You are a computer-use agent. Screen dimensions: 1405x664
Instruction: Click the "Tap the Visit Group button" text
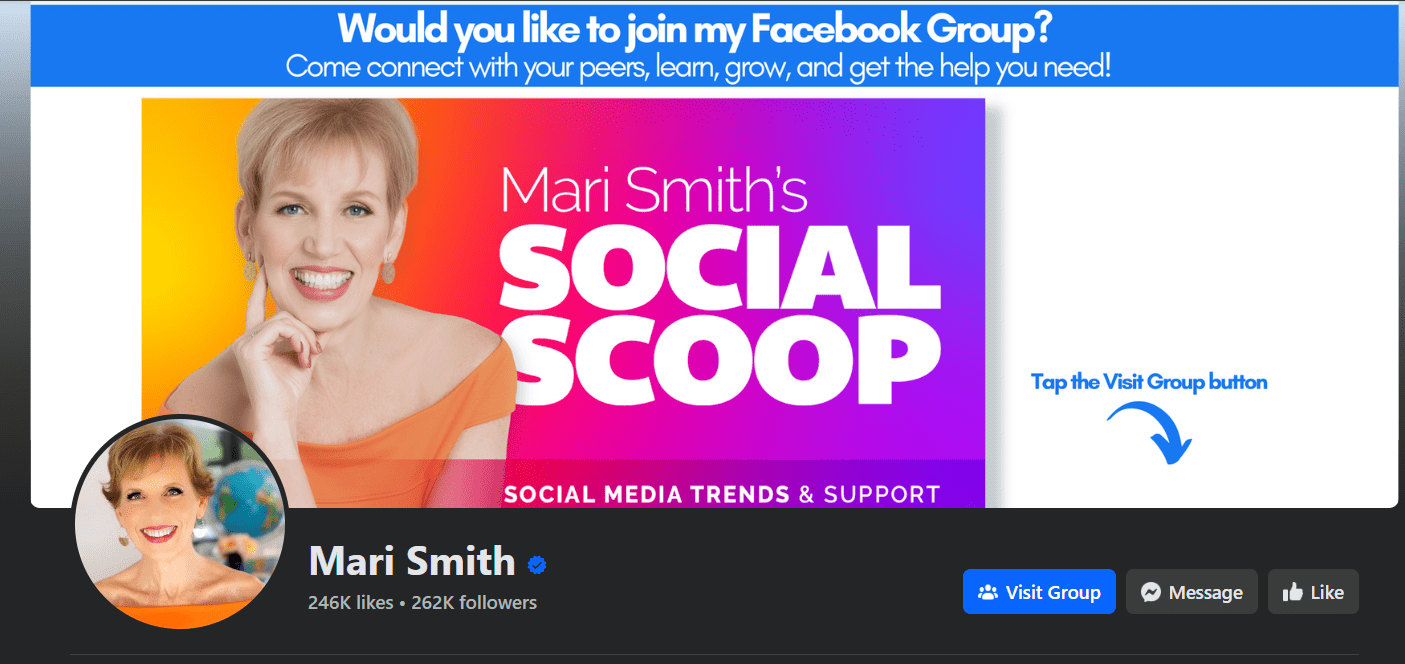1149,381
